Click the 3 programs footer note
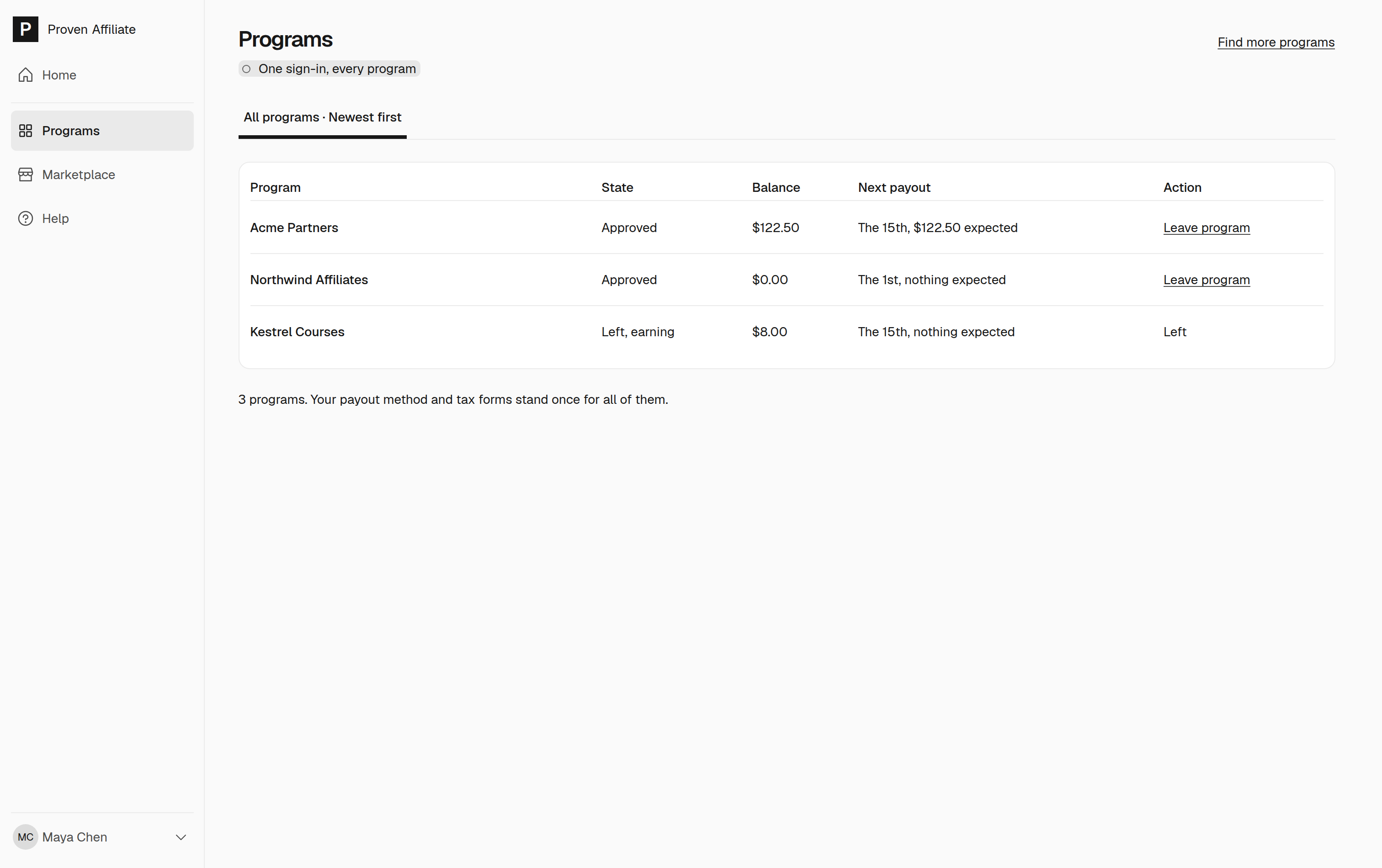 (x=453, y=399)
